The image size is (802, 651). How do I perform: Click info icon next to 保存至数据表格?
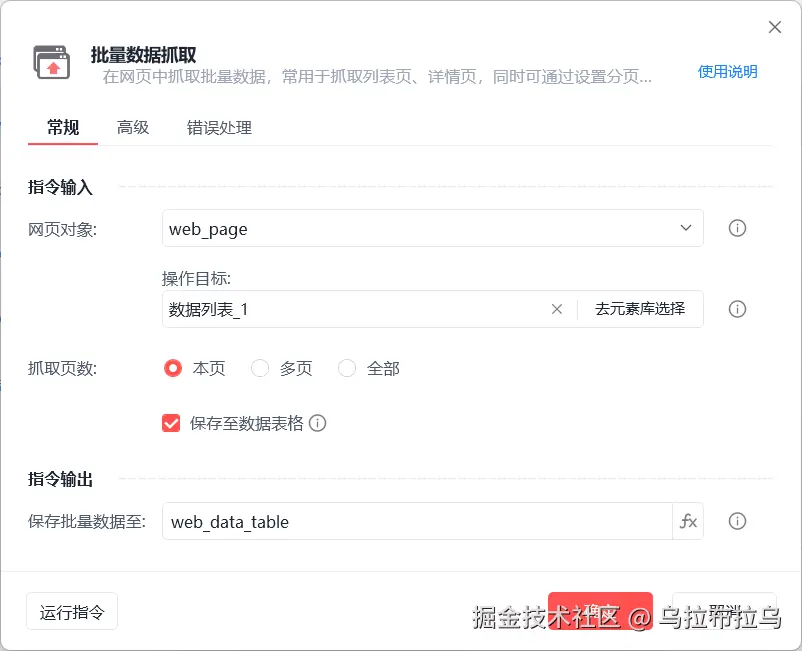[318, 423]
